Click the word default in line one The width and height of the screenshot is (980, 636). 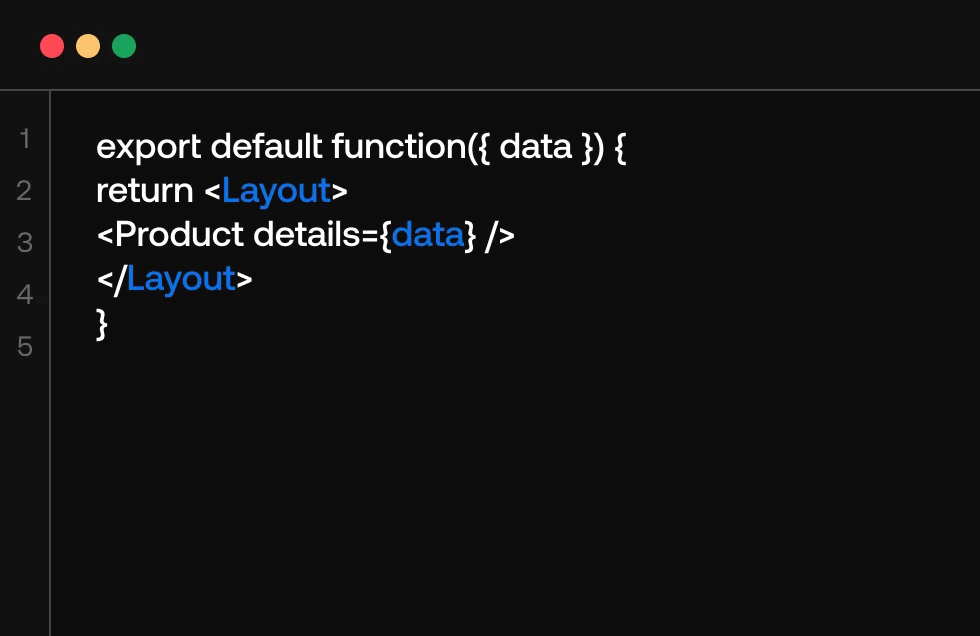point(266,147)
